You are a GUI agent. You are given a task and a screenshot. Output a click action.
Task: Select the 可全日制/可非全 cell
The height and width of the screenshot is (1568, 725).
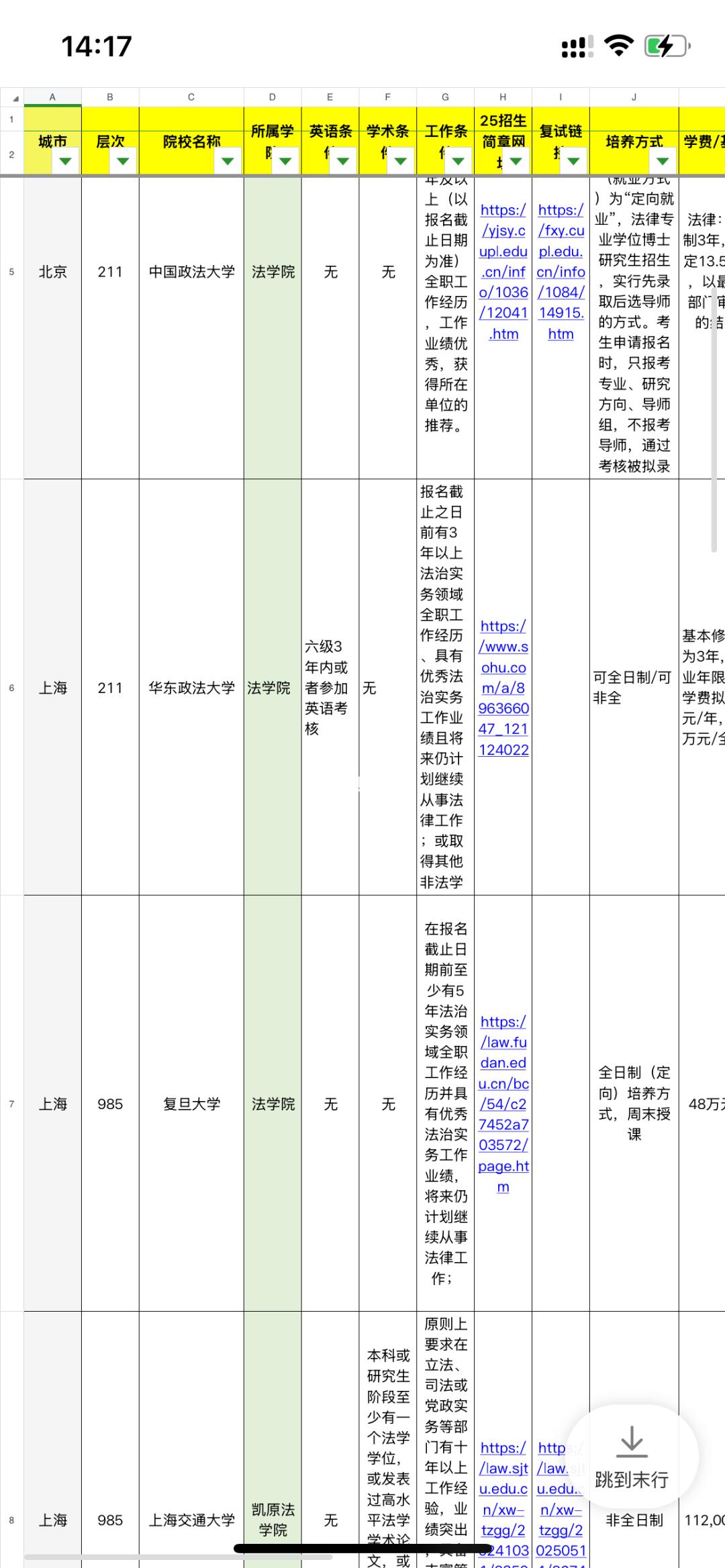pos(634,688)
